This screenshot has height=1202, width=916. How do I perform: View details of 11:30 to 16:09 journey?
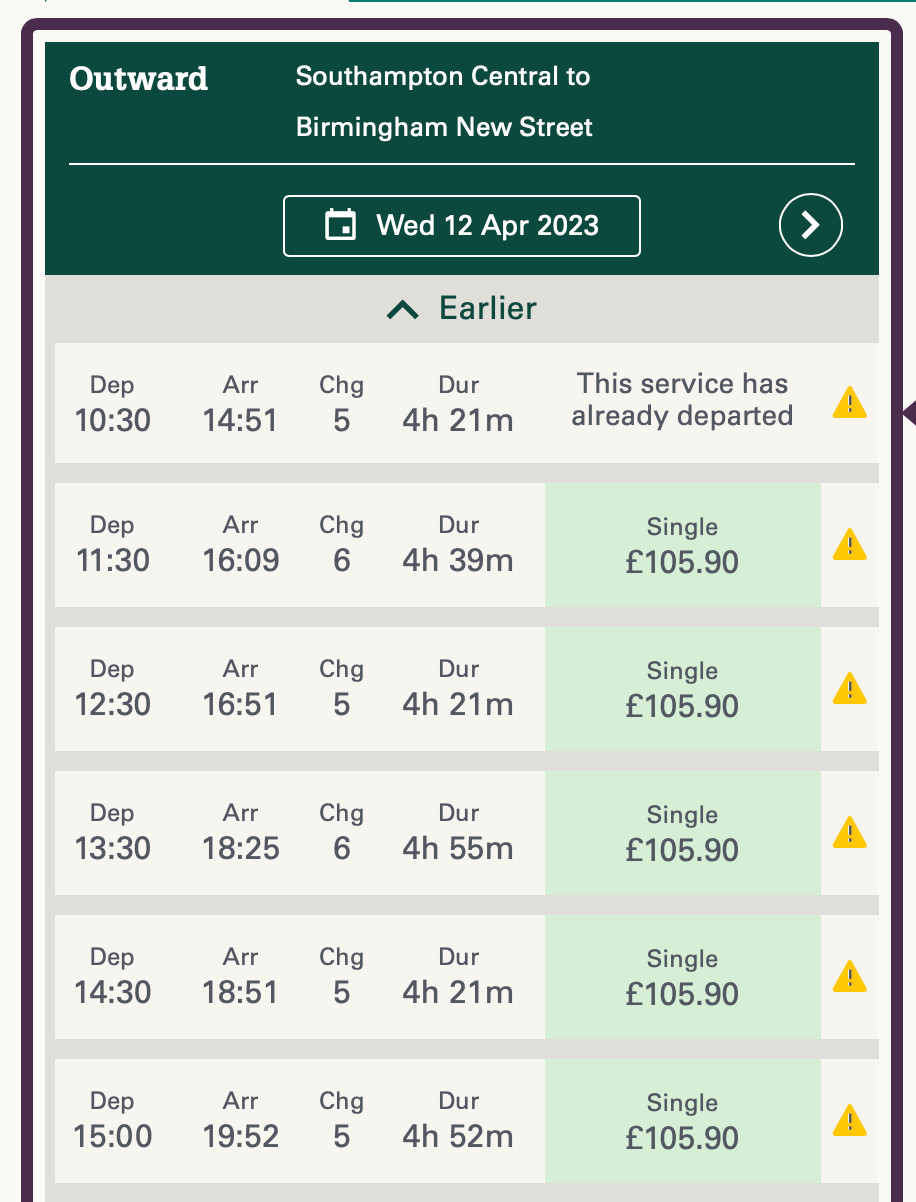click(x=300, y=546)
